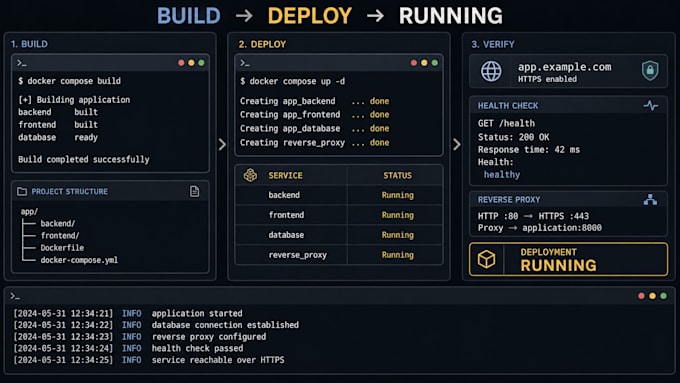Click the log terminal prompt icon
The image size is (680, 383).
[15, 296]
